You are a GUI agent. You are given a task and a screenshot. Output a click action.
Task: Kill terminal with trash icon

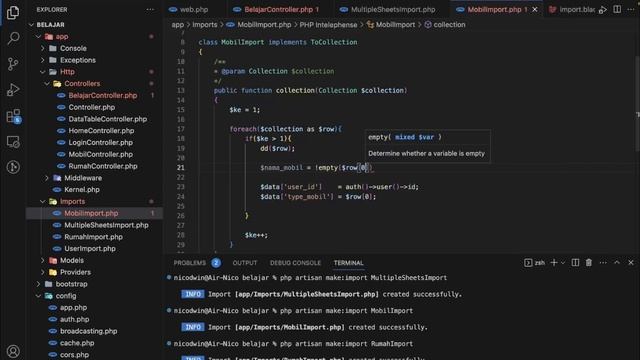point(589,263)
